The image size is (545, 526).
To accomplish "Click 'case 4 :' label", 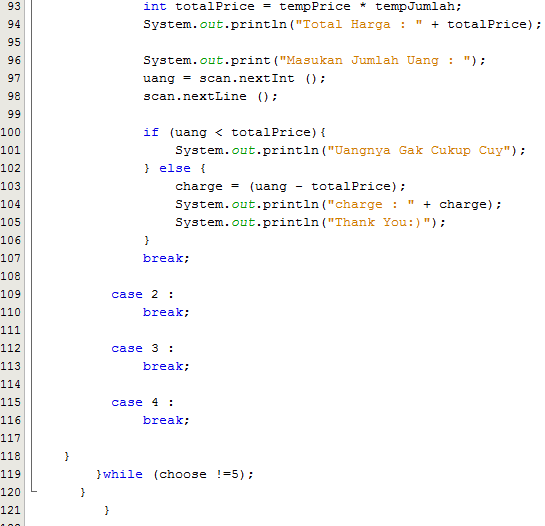I will 143,403.
